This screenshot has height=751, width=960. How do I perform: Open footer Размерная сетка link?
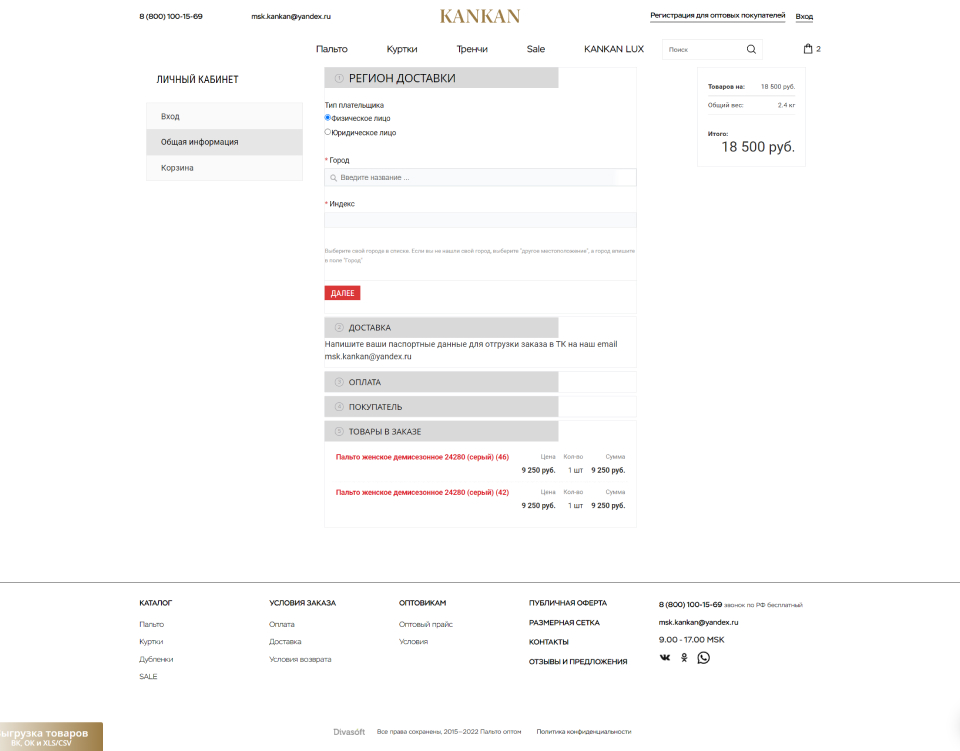tap(564, 622)
